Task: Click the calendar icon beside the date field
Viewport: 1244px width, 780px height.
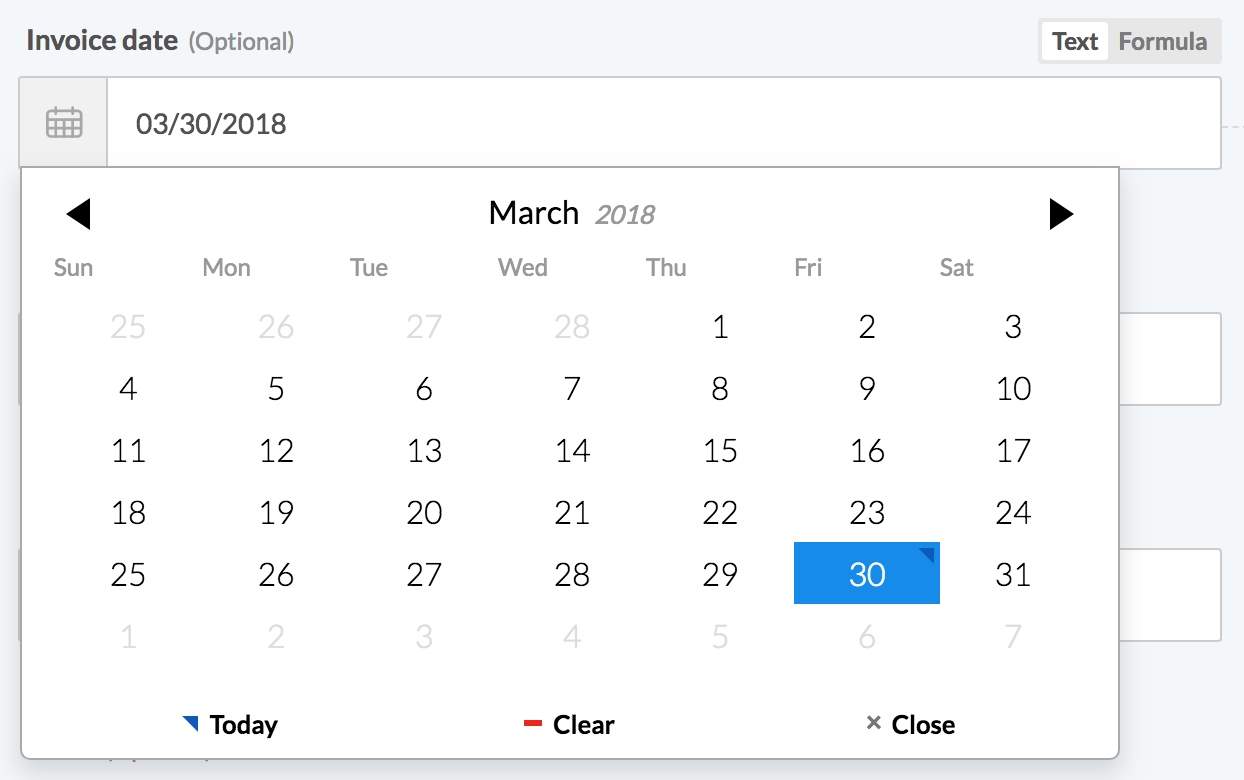Action: point(62,122)
